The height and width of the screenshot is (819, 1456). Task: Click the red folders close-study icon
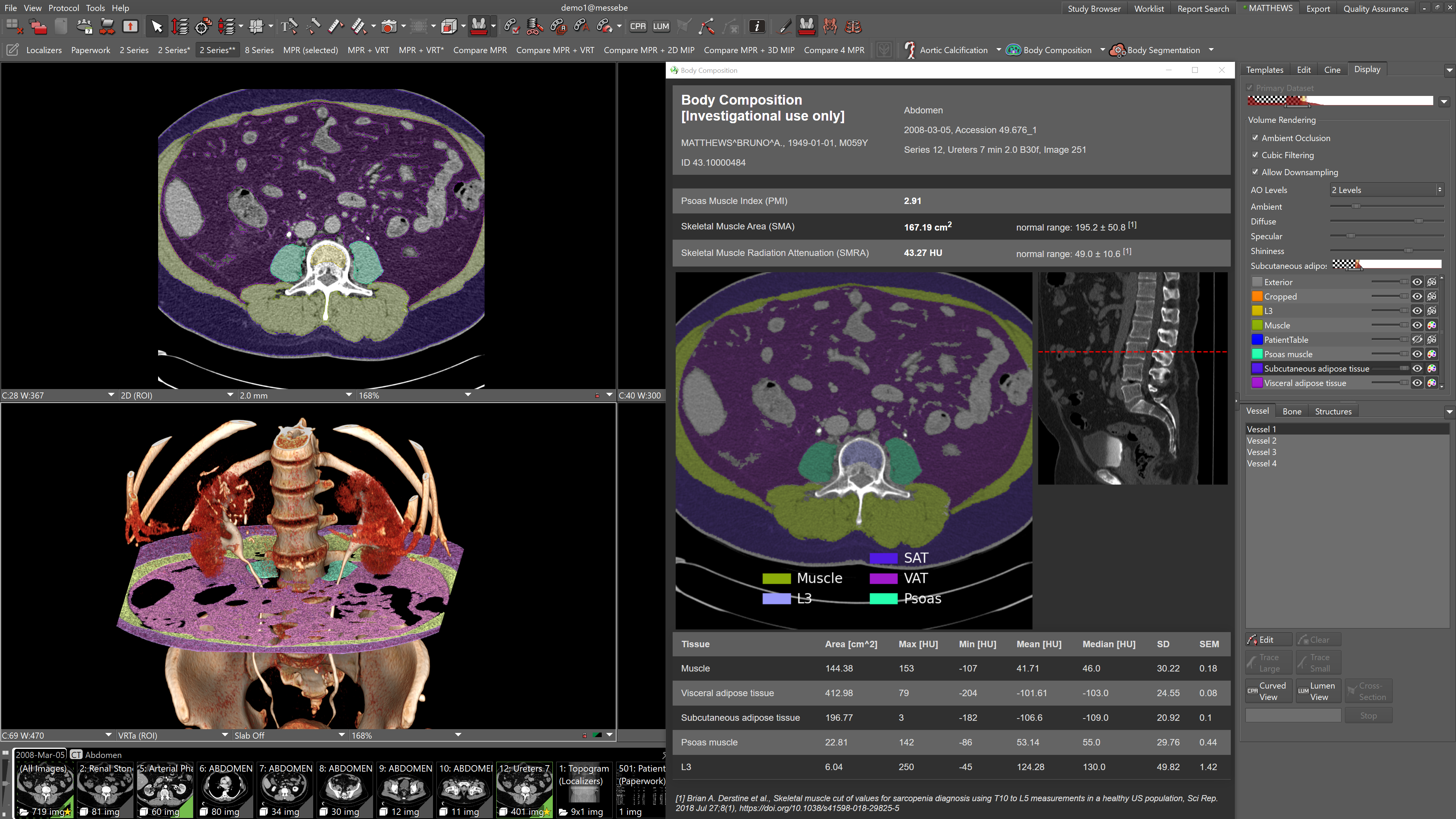click(x=38, y=27)
